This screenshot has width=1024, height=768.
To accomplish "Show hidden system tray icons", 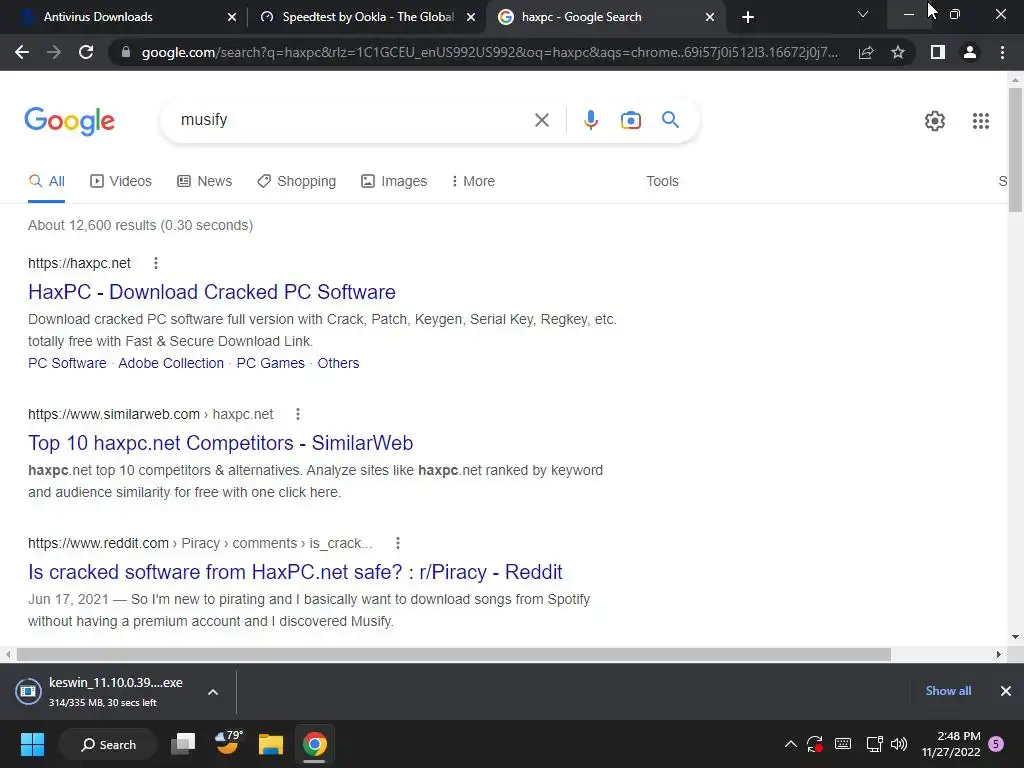I will coord(790,744).
